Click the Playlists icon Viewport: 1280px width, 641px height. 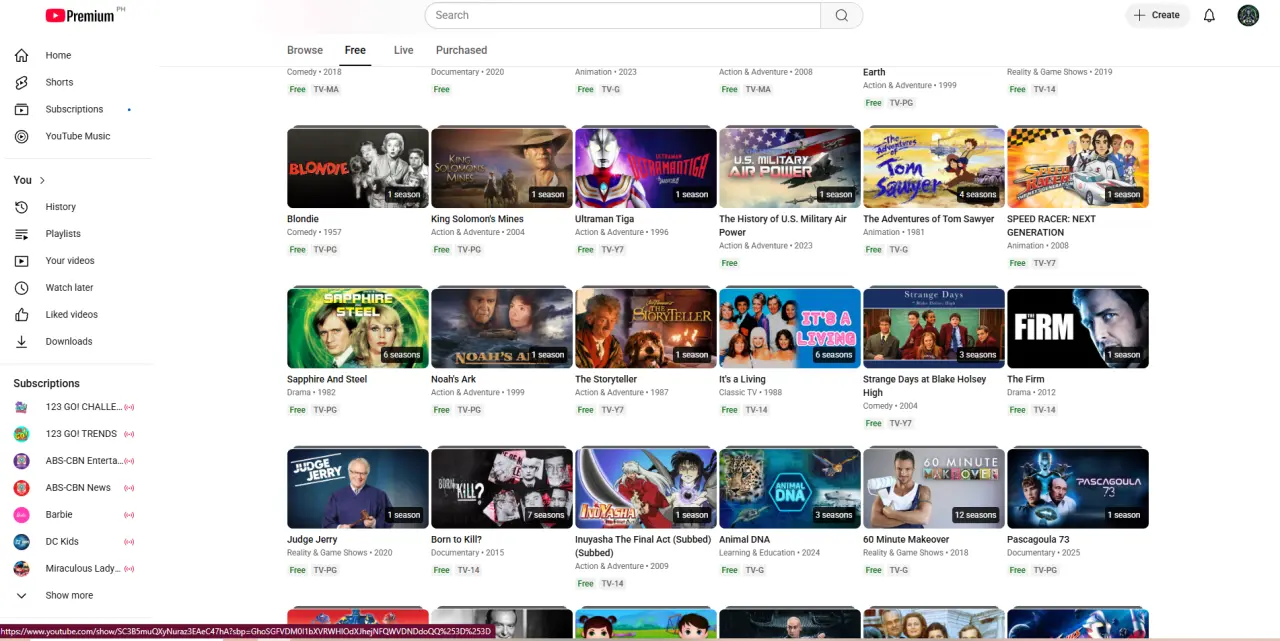pos(22,234)
